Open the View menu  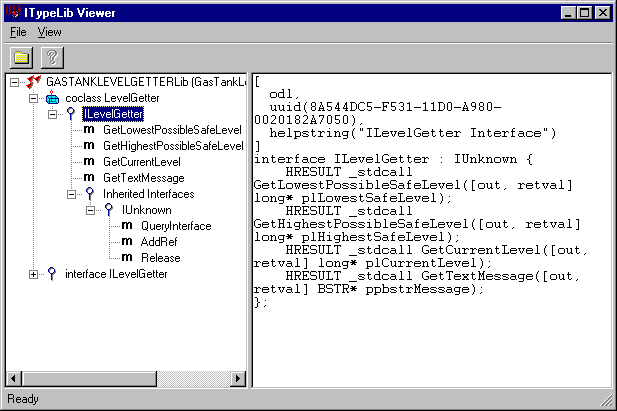click(49, 32)
